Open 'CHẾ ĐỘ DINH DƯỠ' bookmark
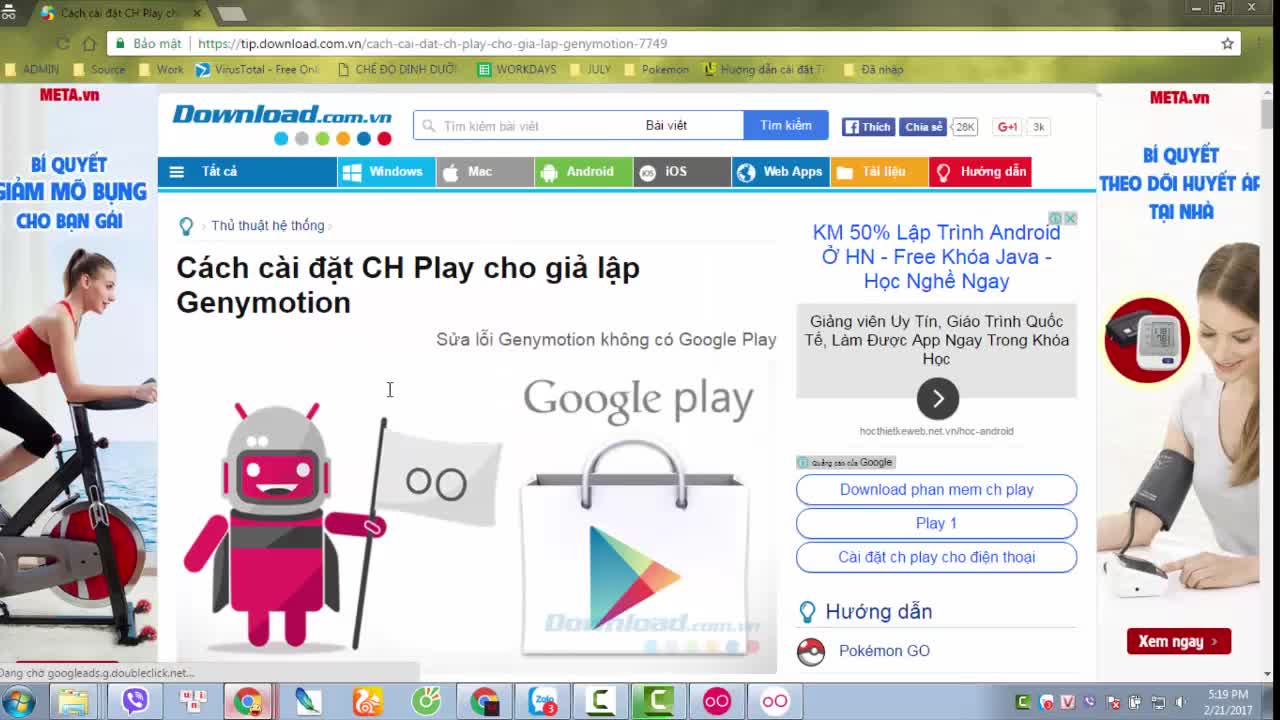 point(397,70)
